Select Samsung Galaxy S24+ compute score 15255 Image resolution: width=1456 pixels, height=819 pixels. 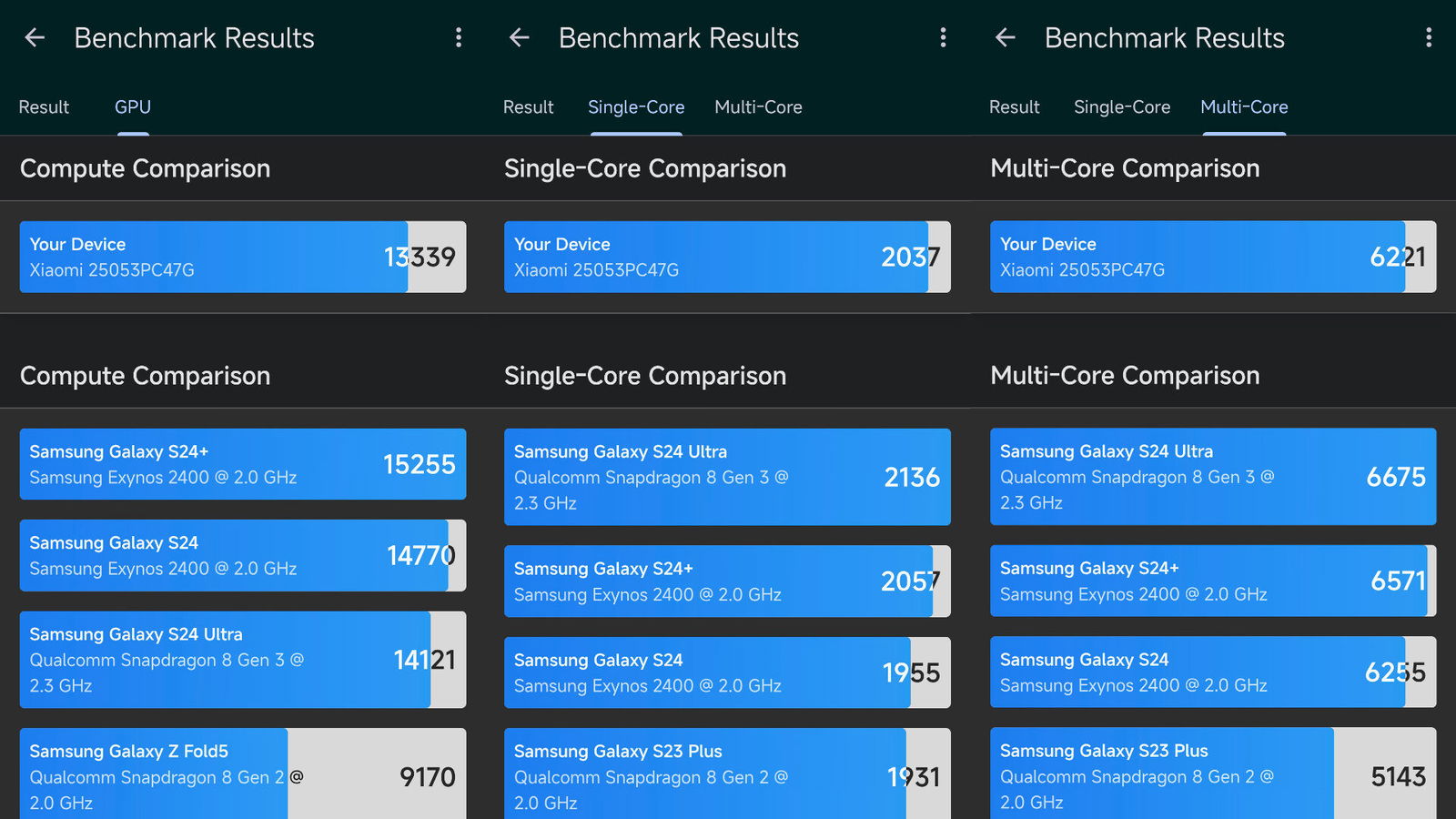pyautogui.click(x=243, y=464)
